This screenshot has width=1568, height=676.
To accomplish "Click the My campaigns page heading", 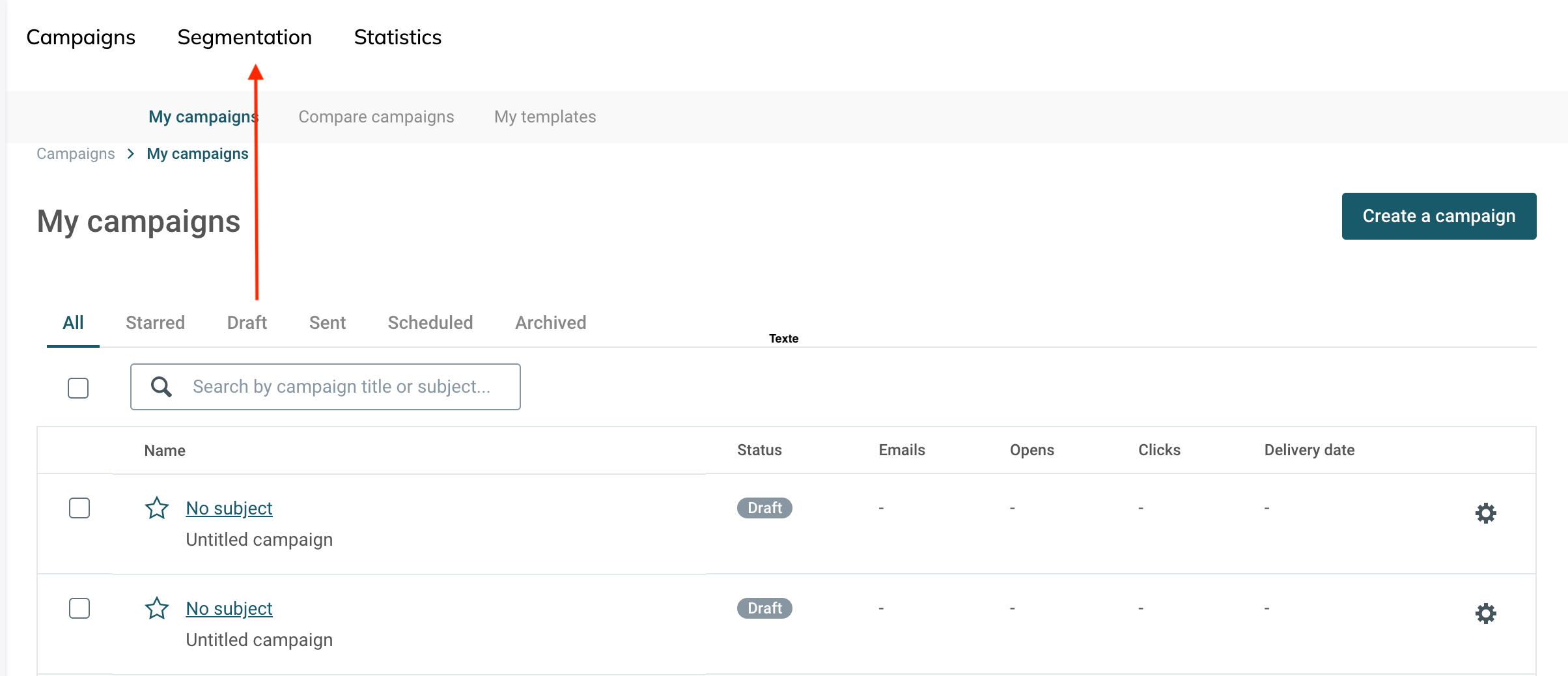I will pyautogui.click(x=139, y=221).
